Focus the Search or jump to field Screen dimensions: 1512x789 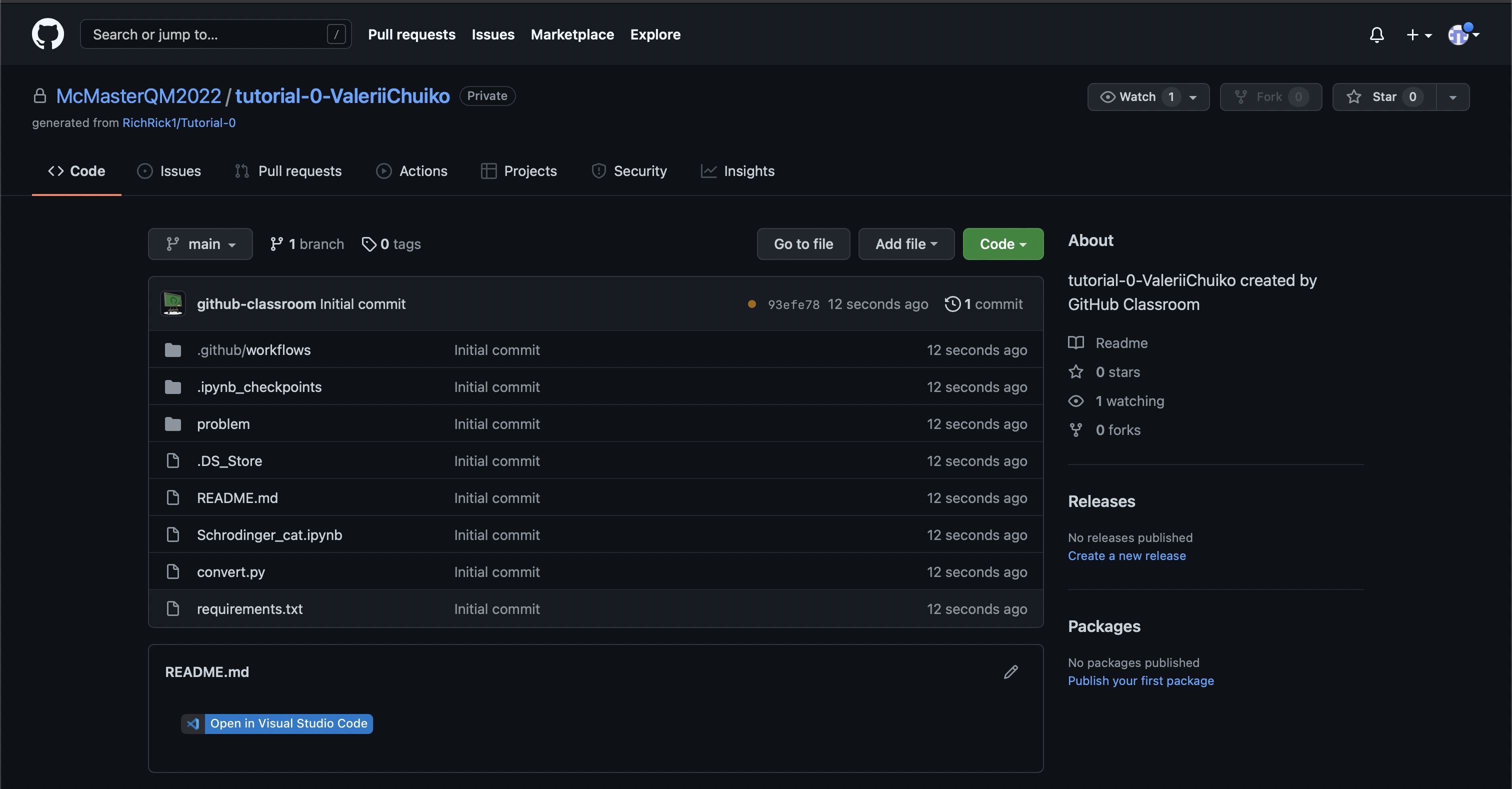click(215, 34)
